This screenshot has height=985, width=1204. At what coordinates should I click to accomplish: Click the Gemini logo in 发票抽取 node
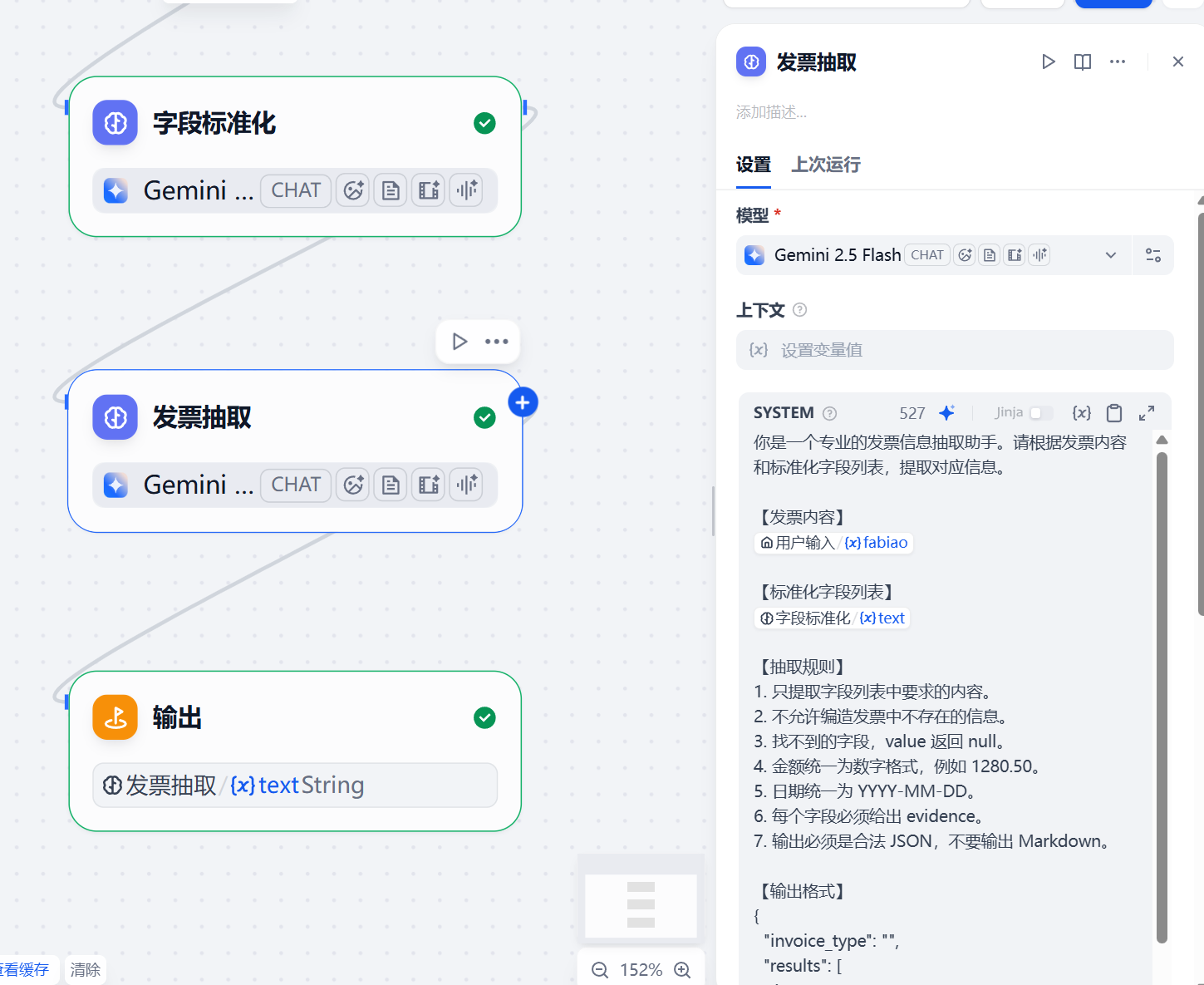[x=115, y=485]
